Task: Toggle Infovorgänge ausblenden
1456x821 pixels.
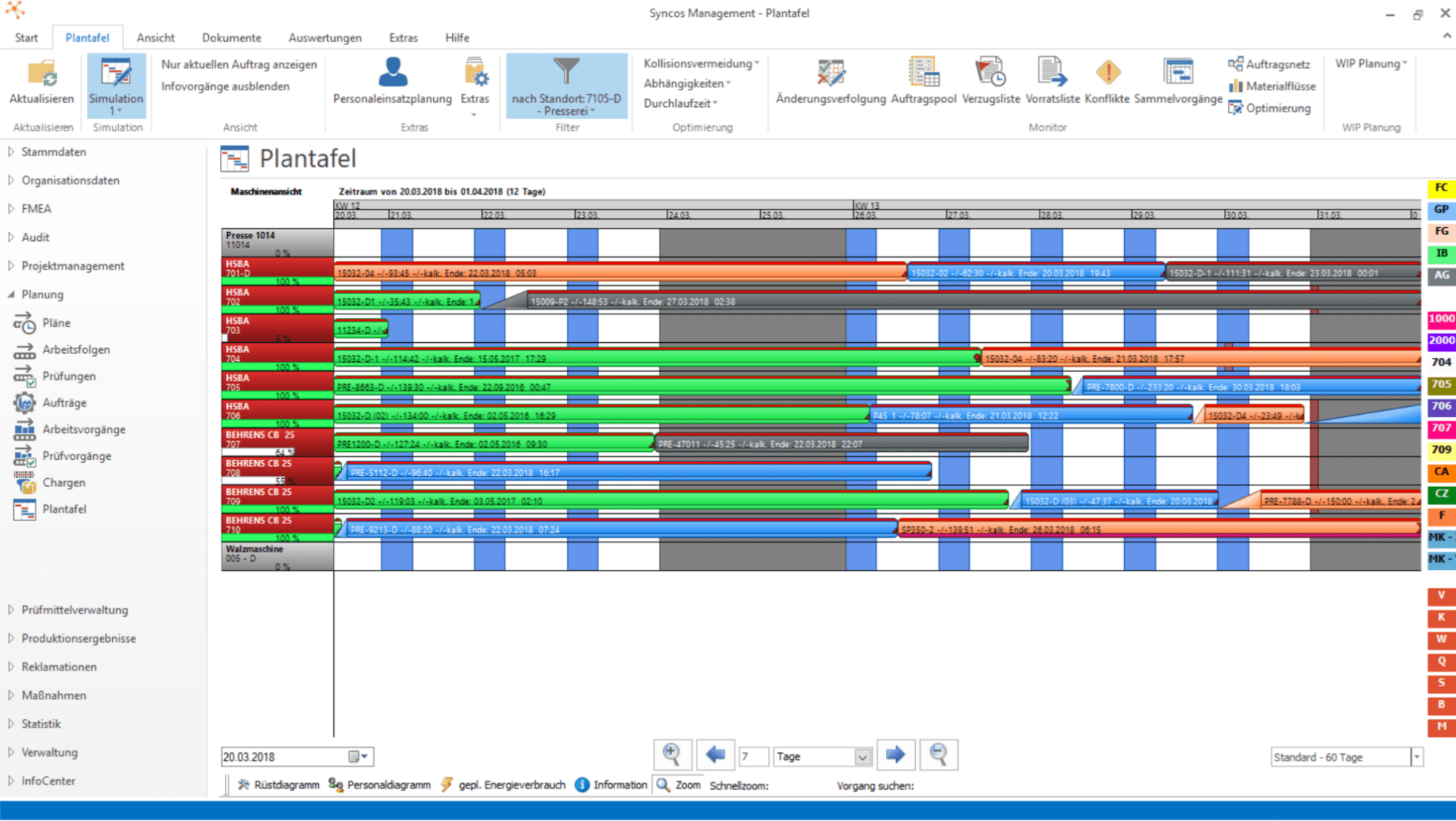Action: (x=225, y=86)
